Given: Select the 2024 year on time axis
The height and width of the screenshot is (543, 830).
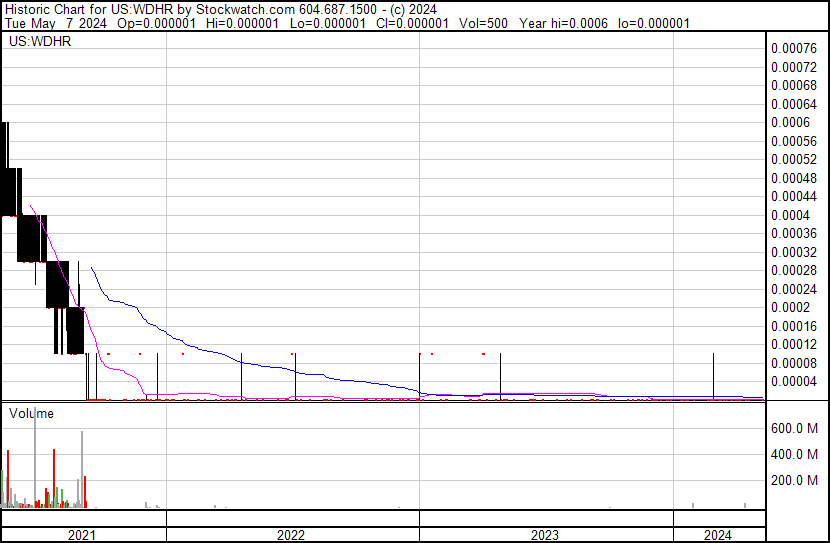Looking at the screenshot, I should point(718,535).
